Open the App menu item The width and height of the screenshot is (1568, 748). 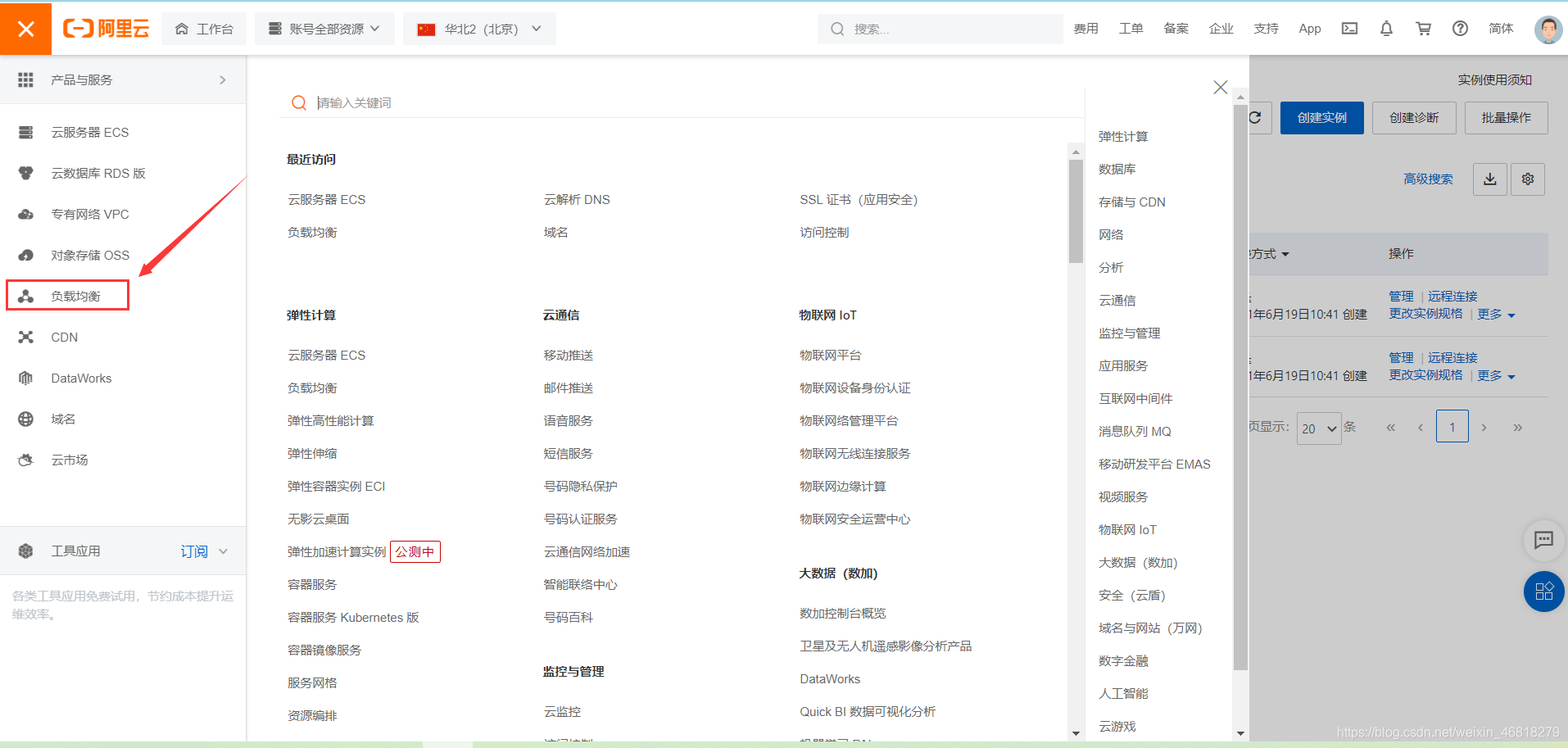1310,29
